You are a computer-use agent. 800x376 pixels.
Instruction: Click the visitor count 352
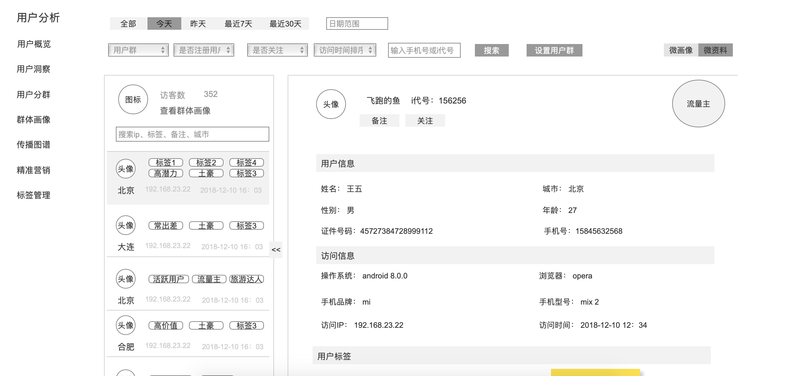click(x=211, y=94)
